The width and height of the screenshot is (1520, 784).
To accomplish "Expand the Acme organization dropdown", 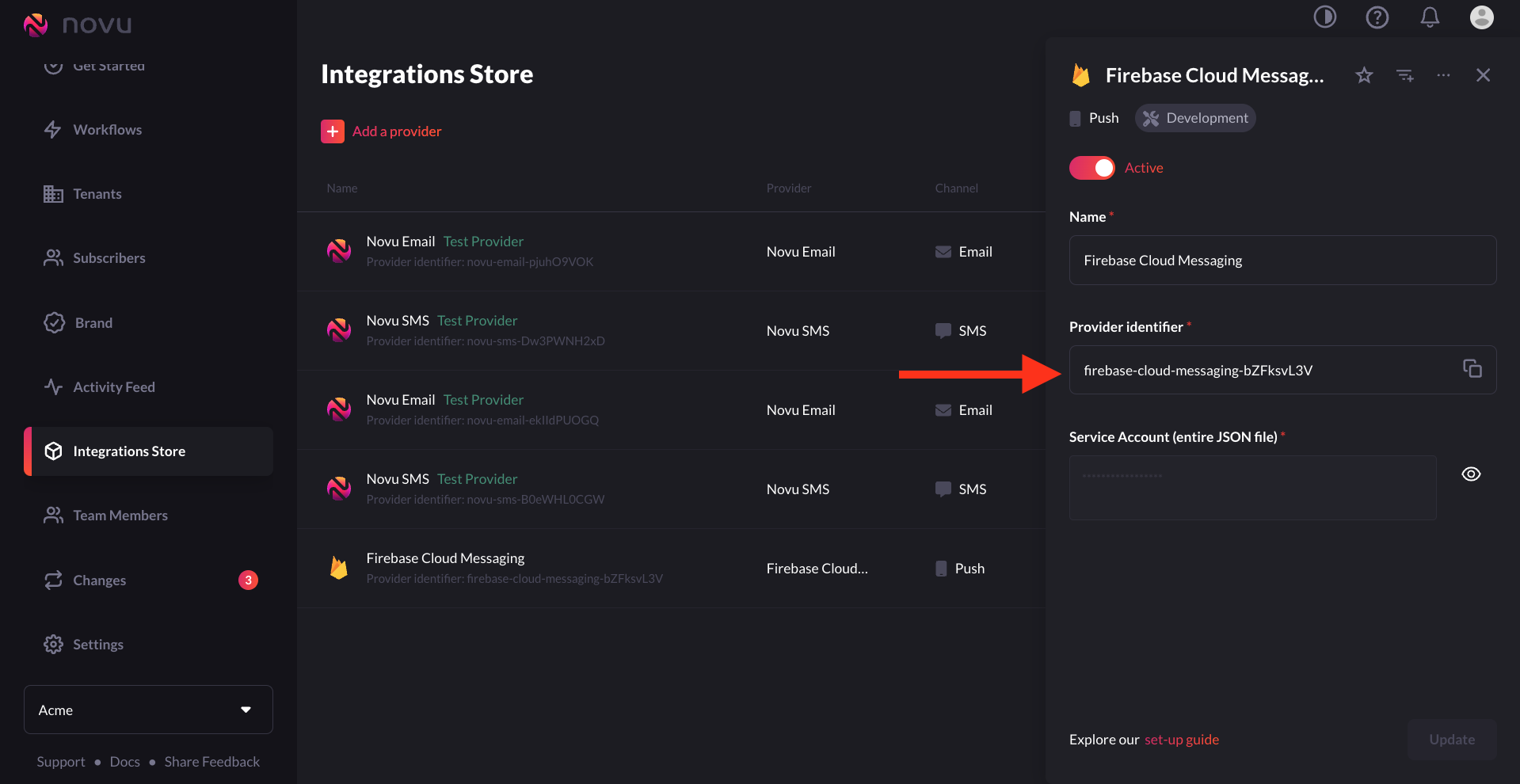I will point(148,710).
